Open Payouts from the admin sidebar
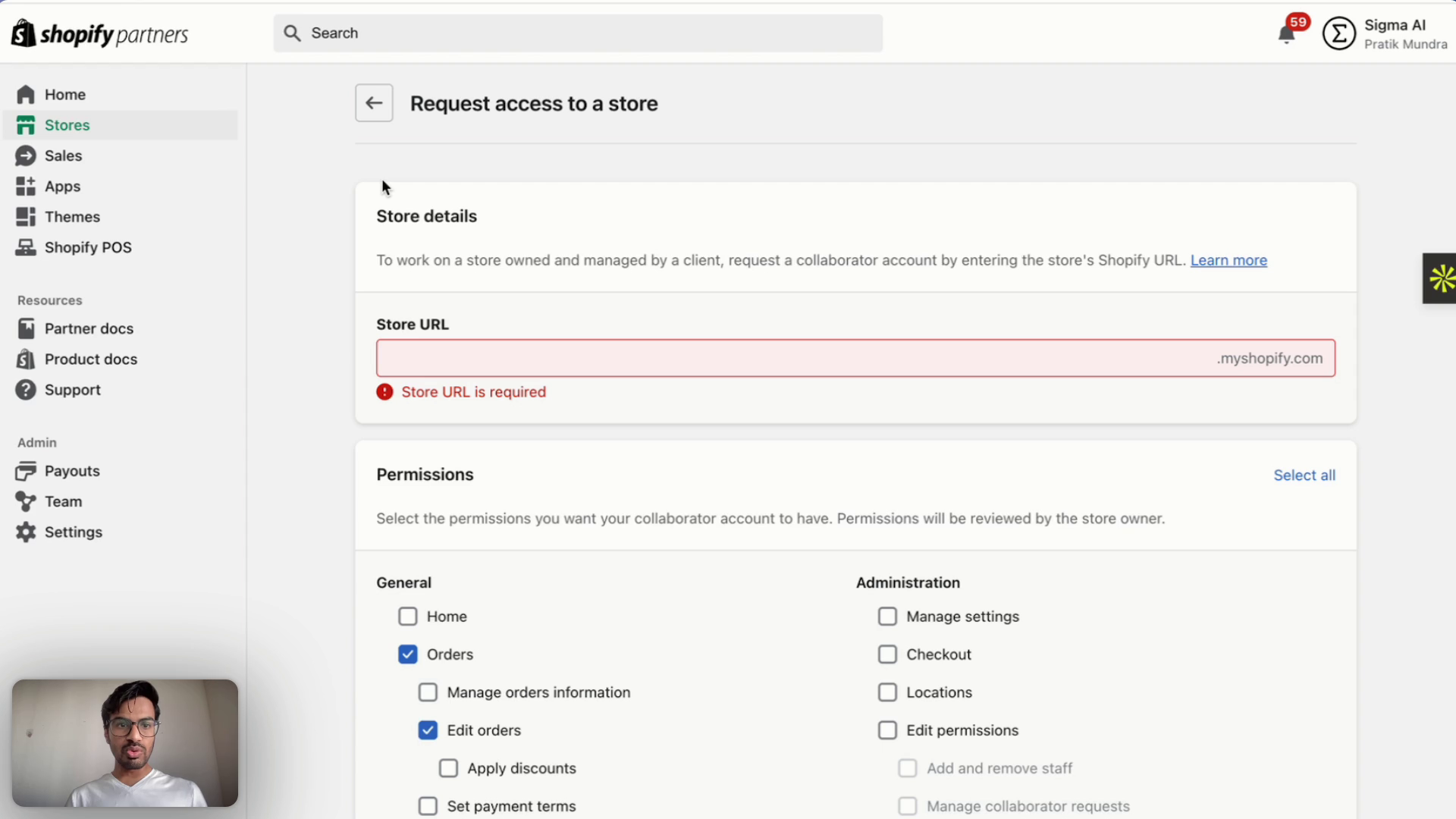Screen dimensions: 1456x819 (x=71, y=471)
